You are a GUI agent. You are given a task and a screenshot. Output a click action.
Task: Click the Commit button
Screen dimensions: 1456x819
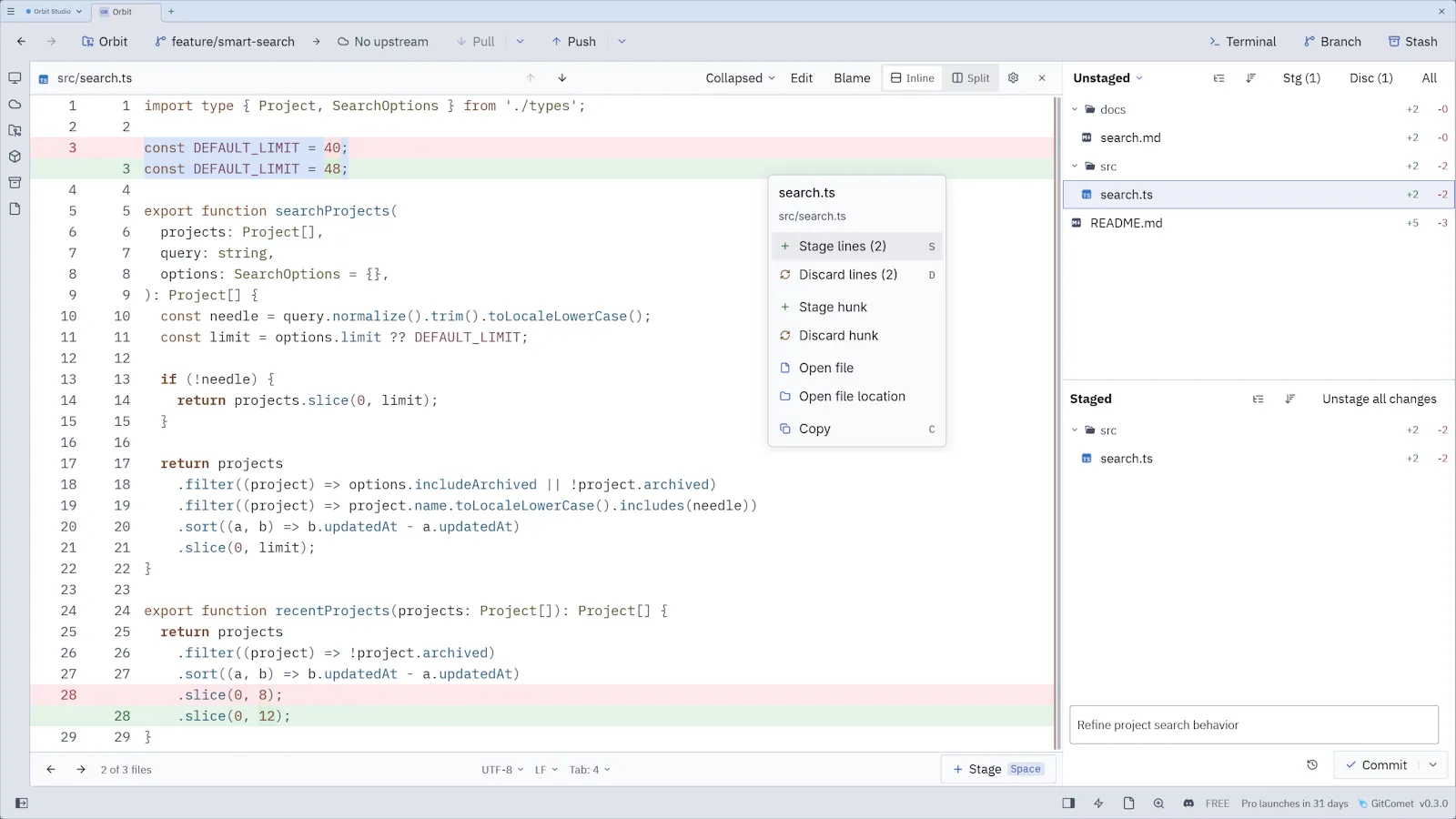click(x=1377, y=765)
